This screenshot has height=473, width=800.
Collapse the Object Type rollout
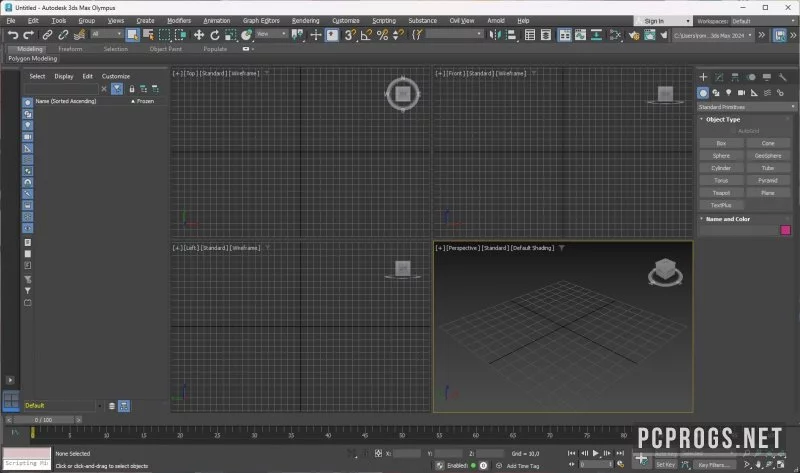point(722,119)
